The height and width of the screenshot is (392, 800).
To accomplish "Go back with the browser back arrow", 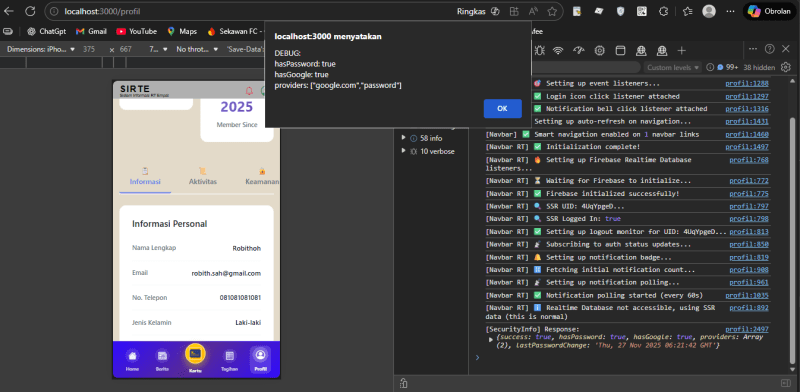I will [9, 11].
